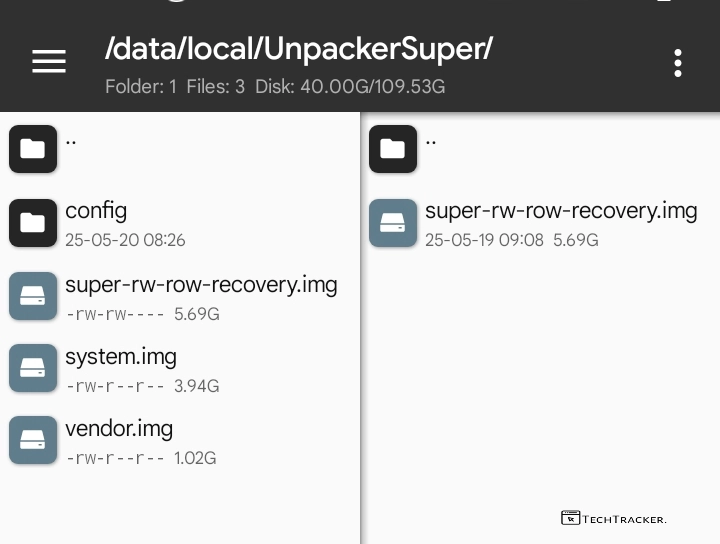Click the TechTracker watermark logo
Viewport: 720px width, 544px height.
613,518
